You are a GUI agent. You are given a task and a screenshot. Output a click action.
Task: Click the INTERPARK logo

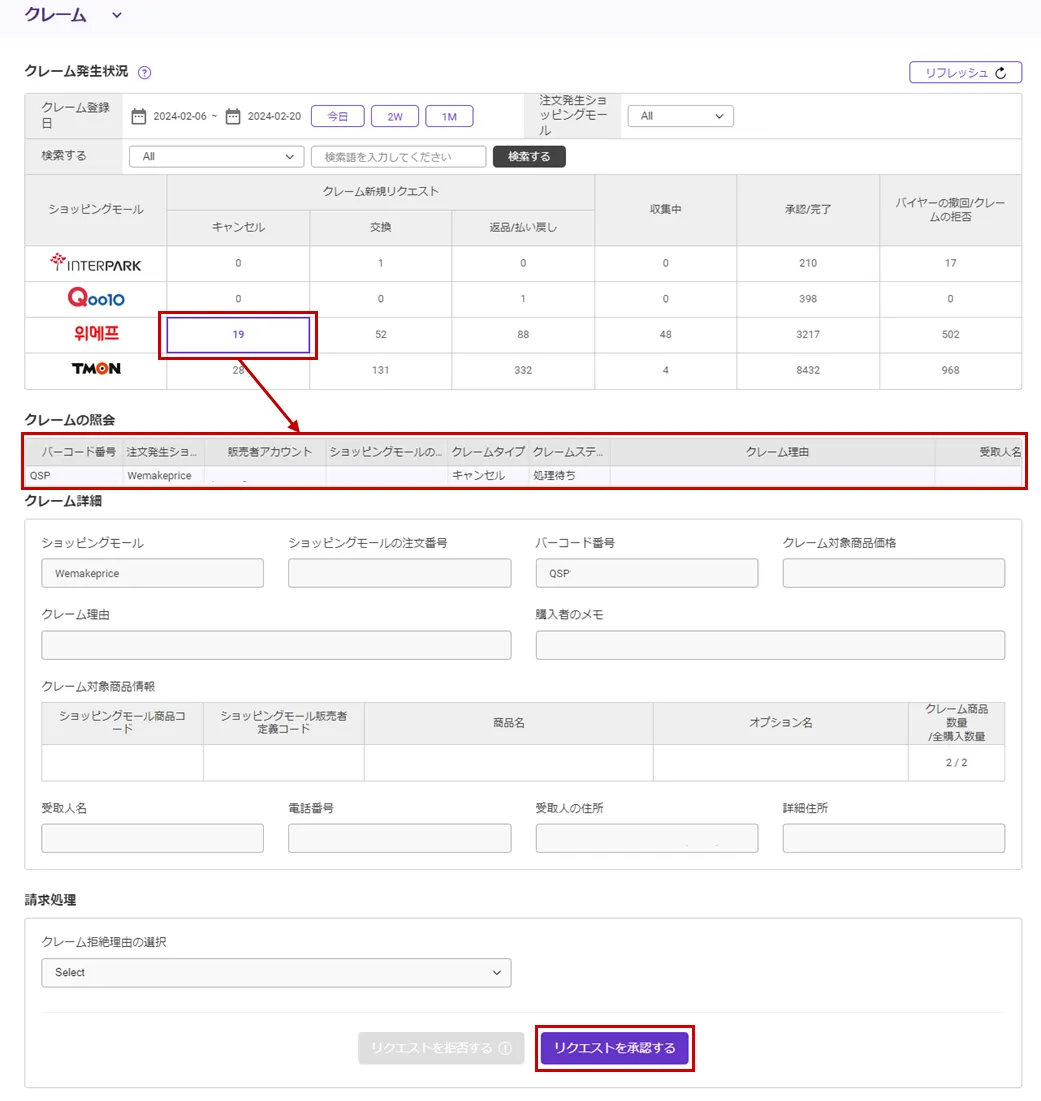click(95, 263)
